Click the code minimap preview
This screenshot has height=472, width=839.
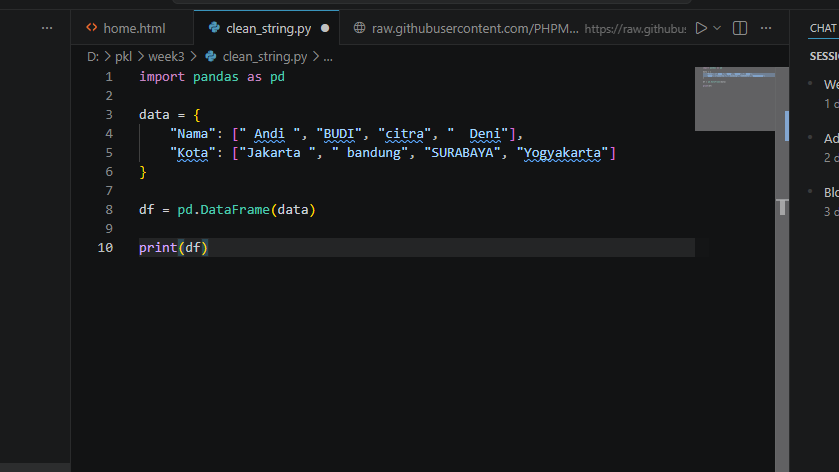click(x=735, y=99)
